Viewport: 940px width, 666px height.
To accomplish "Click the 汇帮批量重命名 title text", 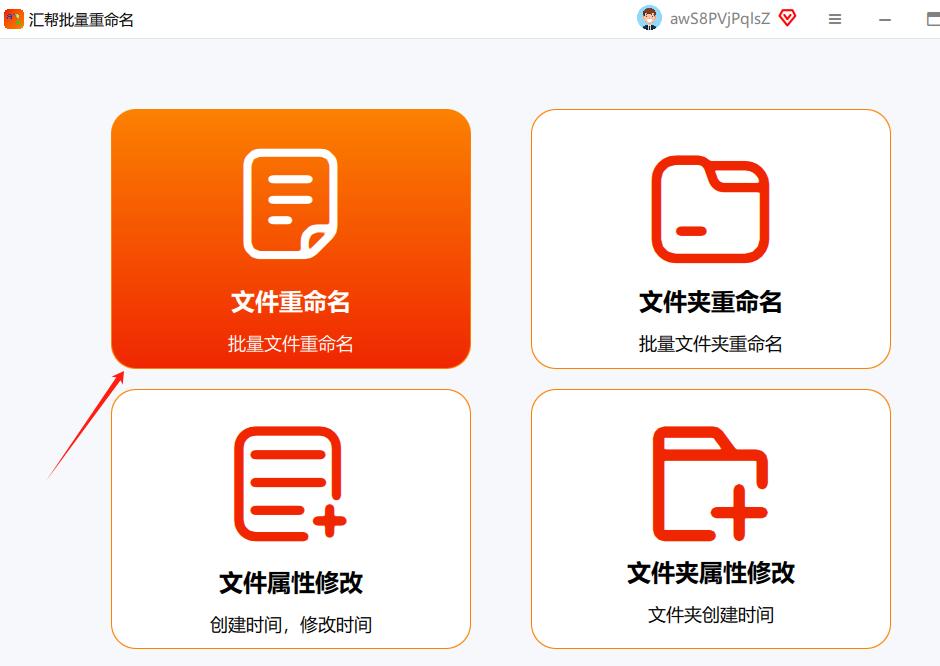I will pos(82,20).
